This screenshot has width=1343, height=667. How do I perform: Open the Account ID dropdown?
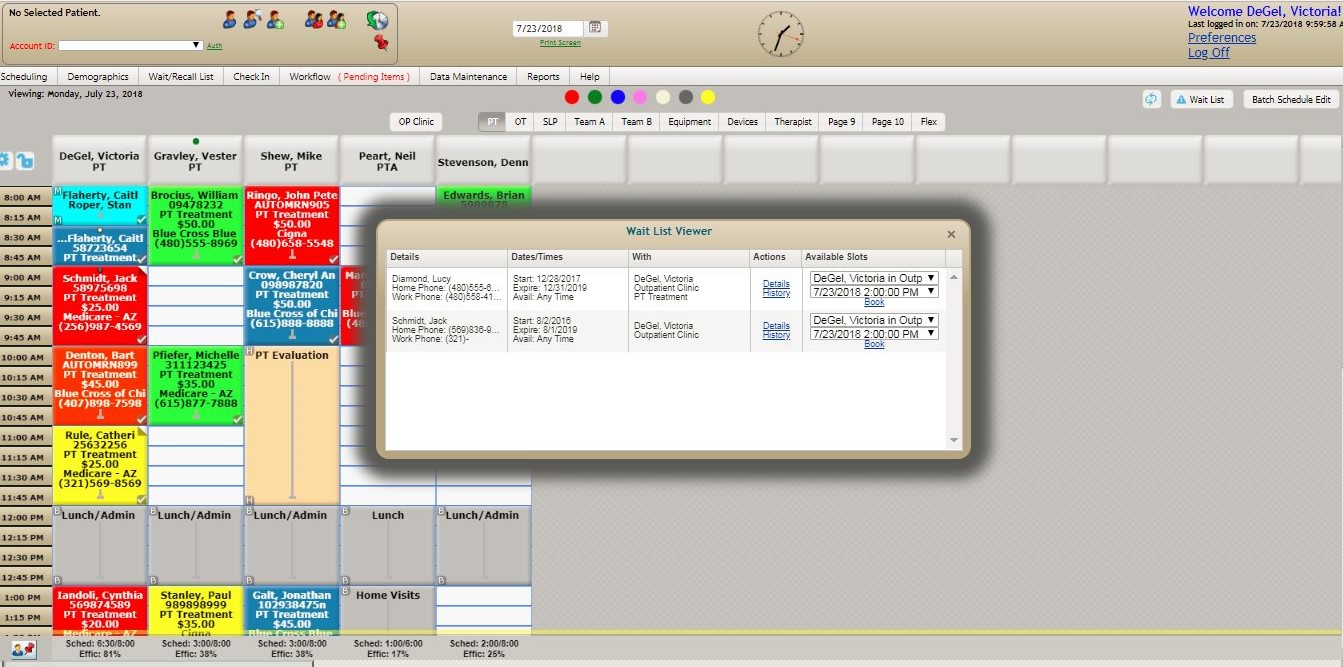click(x=131, y=45)
